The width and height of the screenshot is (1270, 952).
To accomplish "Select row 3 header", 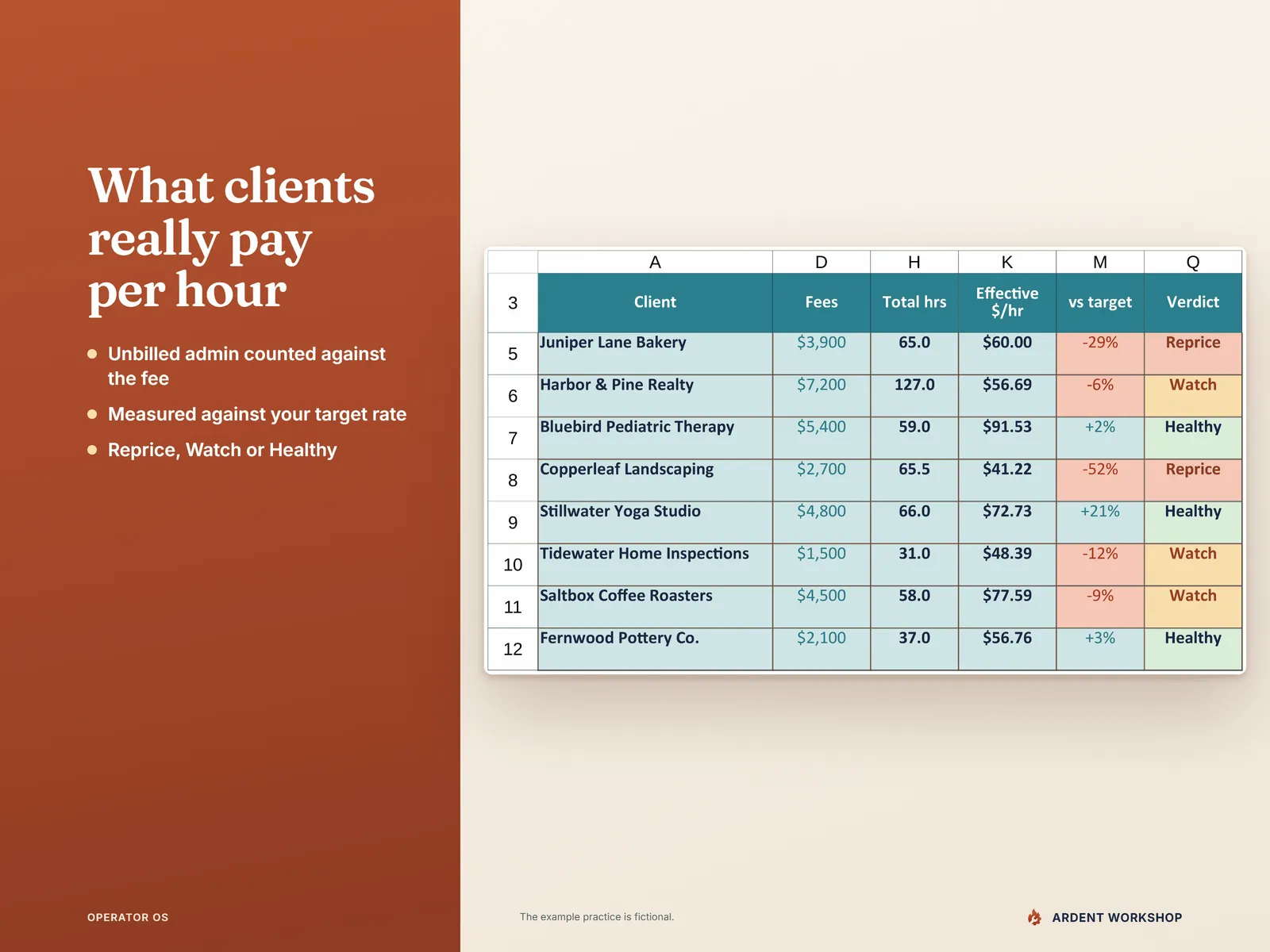I will [513, 303].
